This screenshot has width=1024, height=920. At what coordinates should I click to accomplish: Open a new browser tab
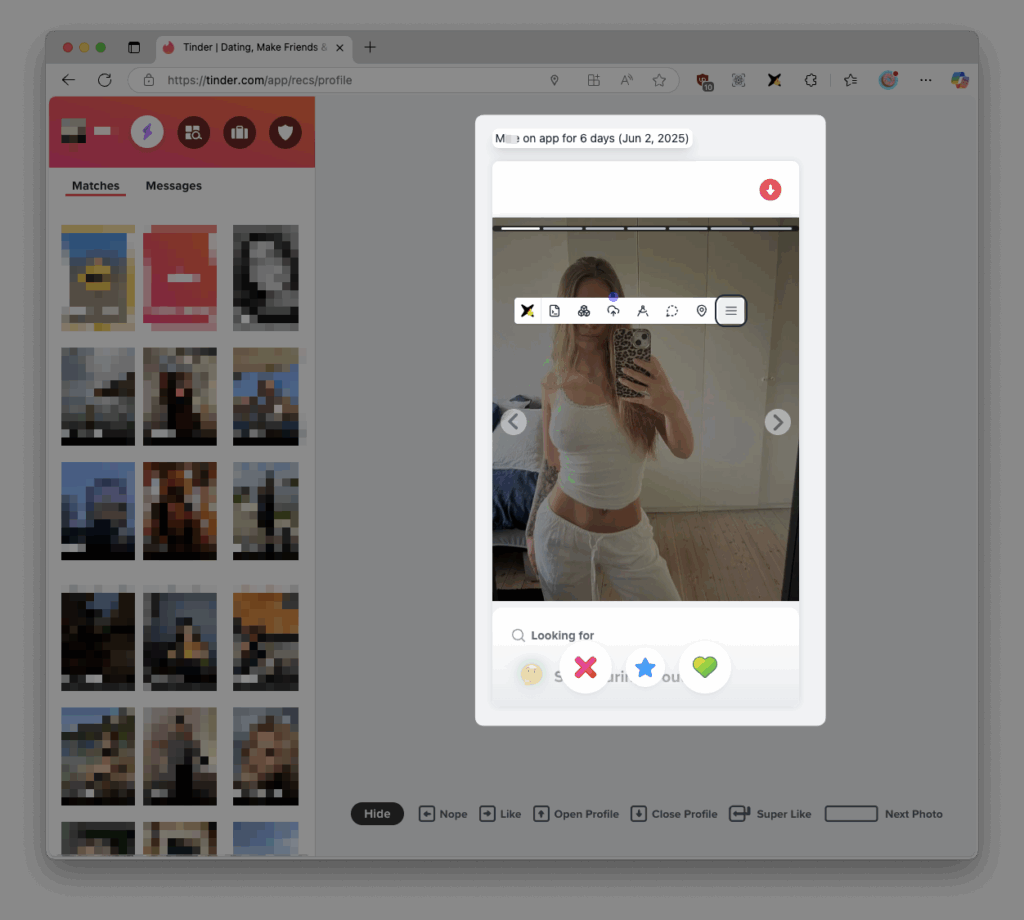370,47
